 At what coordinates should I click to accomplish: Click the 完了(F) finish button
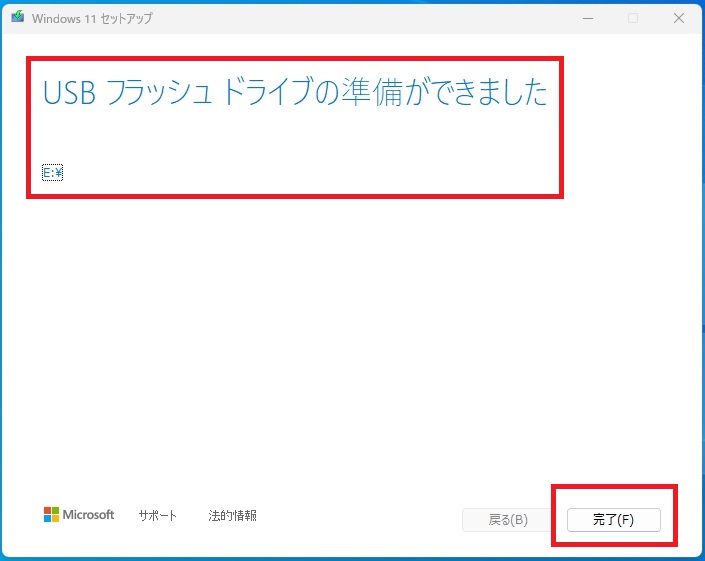point(614,520)
